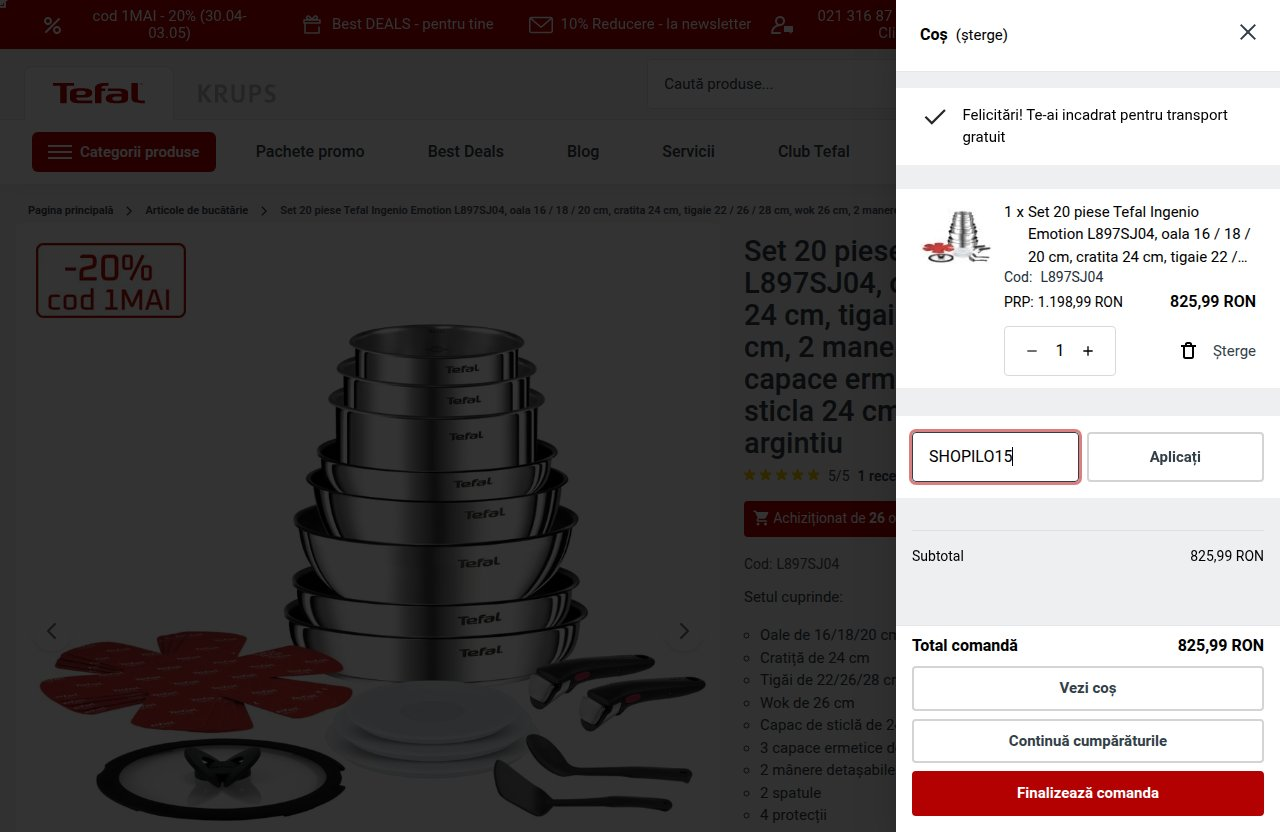Click the shopping cart icon in Achiziționat badge
The image size is (1280, 832).
[761, 518]
